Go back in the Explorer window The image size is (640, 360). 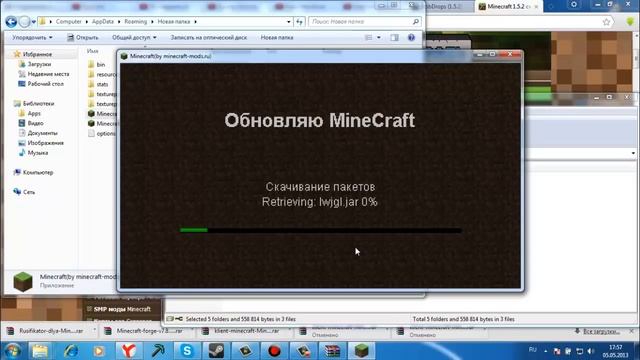pyautogui.click(x=11, y=22)
